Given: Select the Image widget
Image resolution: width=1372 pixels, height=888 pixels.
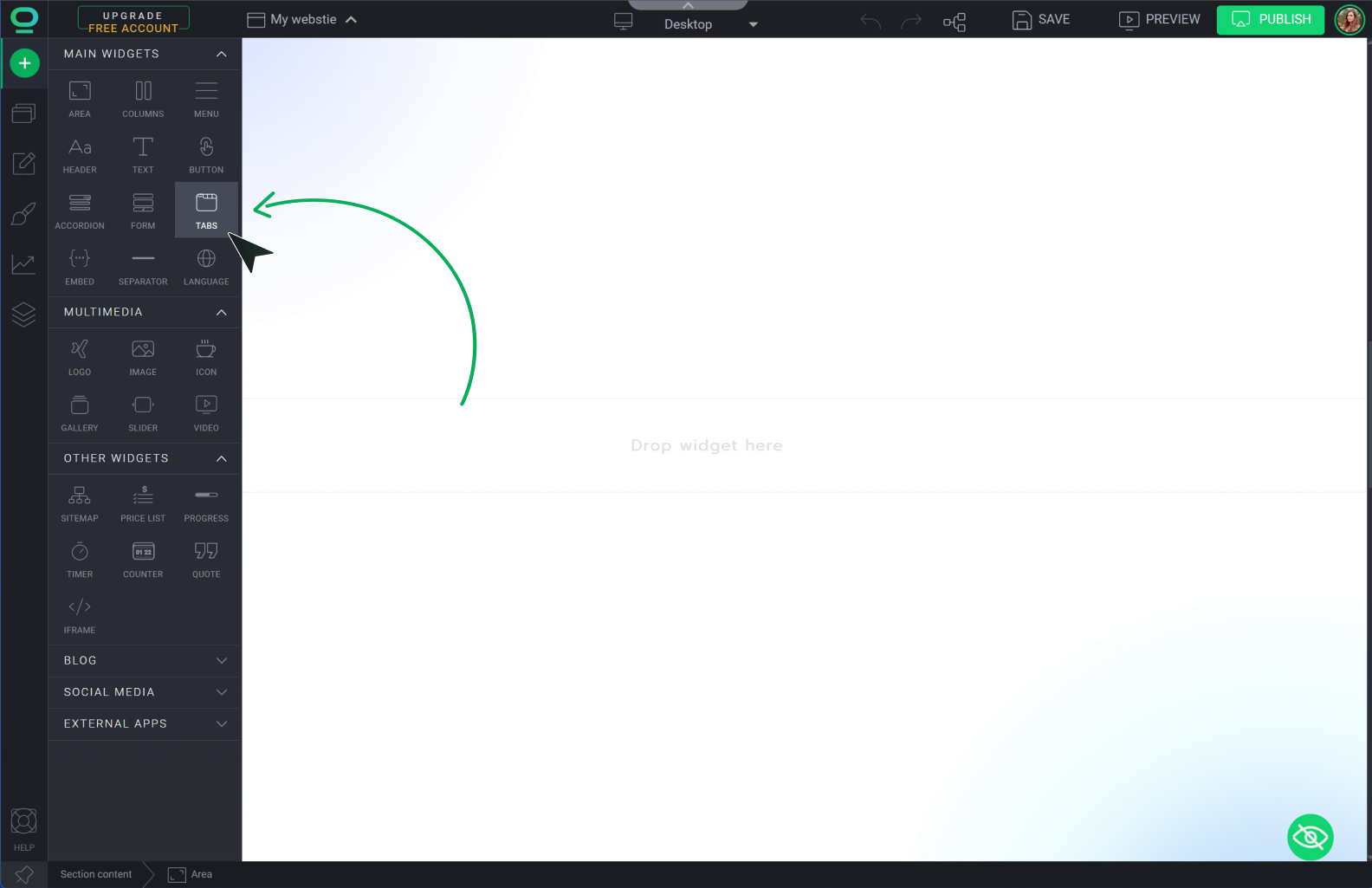Looking at the screenshot, I should (143, 357).
